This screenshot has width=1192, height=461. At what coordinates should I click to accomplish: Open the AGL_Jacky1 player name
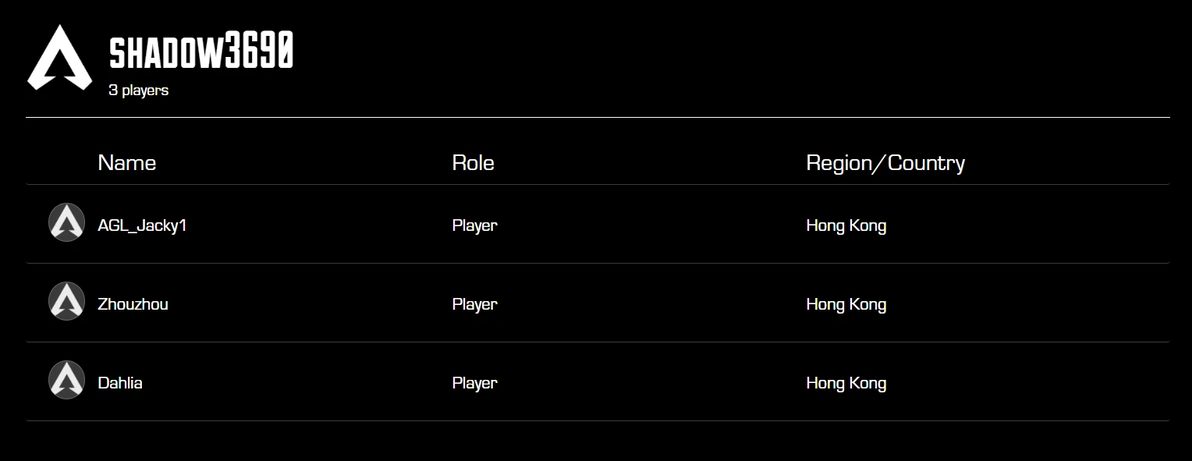tap(142, 225)
